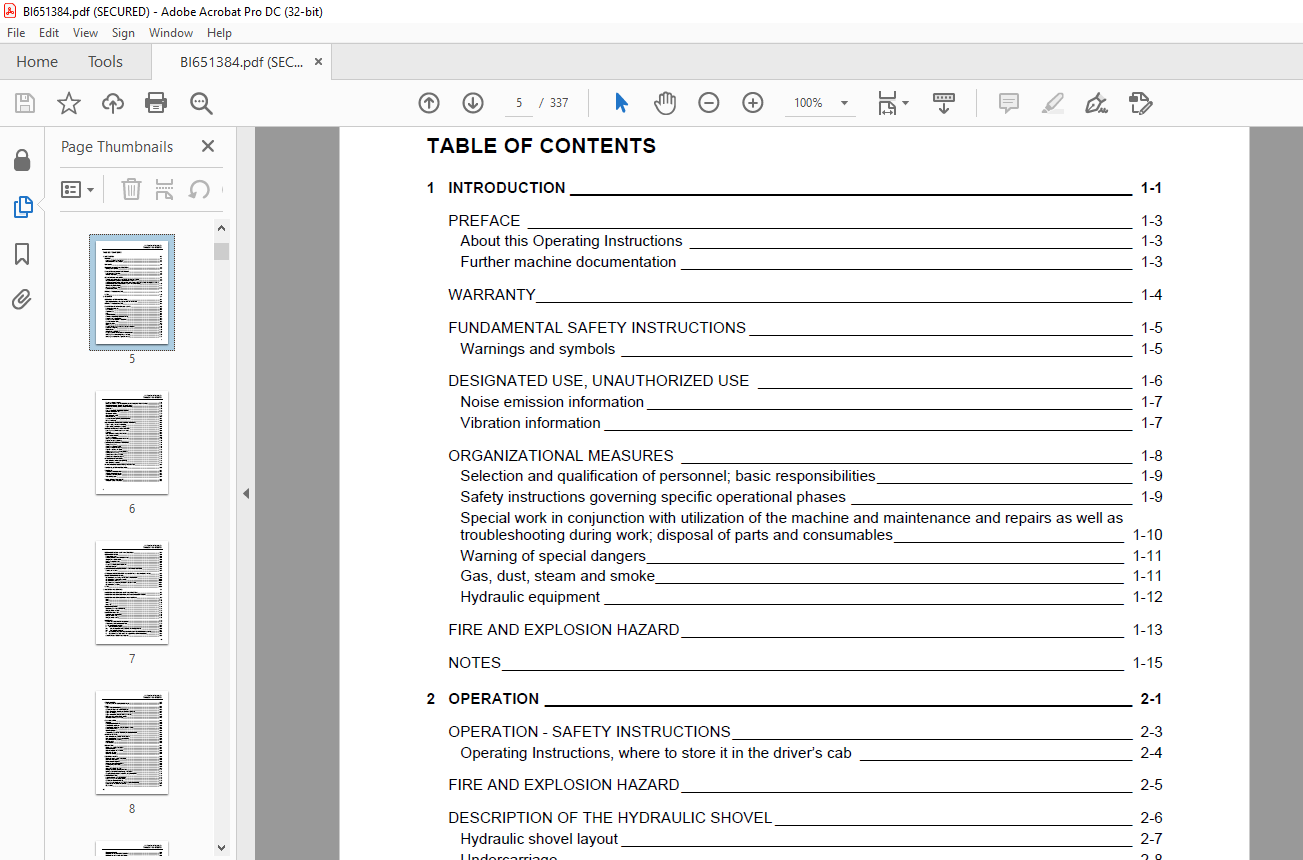
Task: Open the security lock panel
Action: (x=22, y=161)
